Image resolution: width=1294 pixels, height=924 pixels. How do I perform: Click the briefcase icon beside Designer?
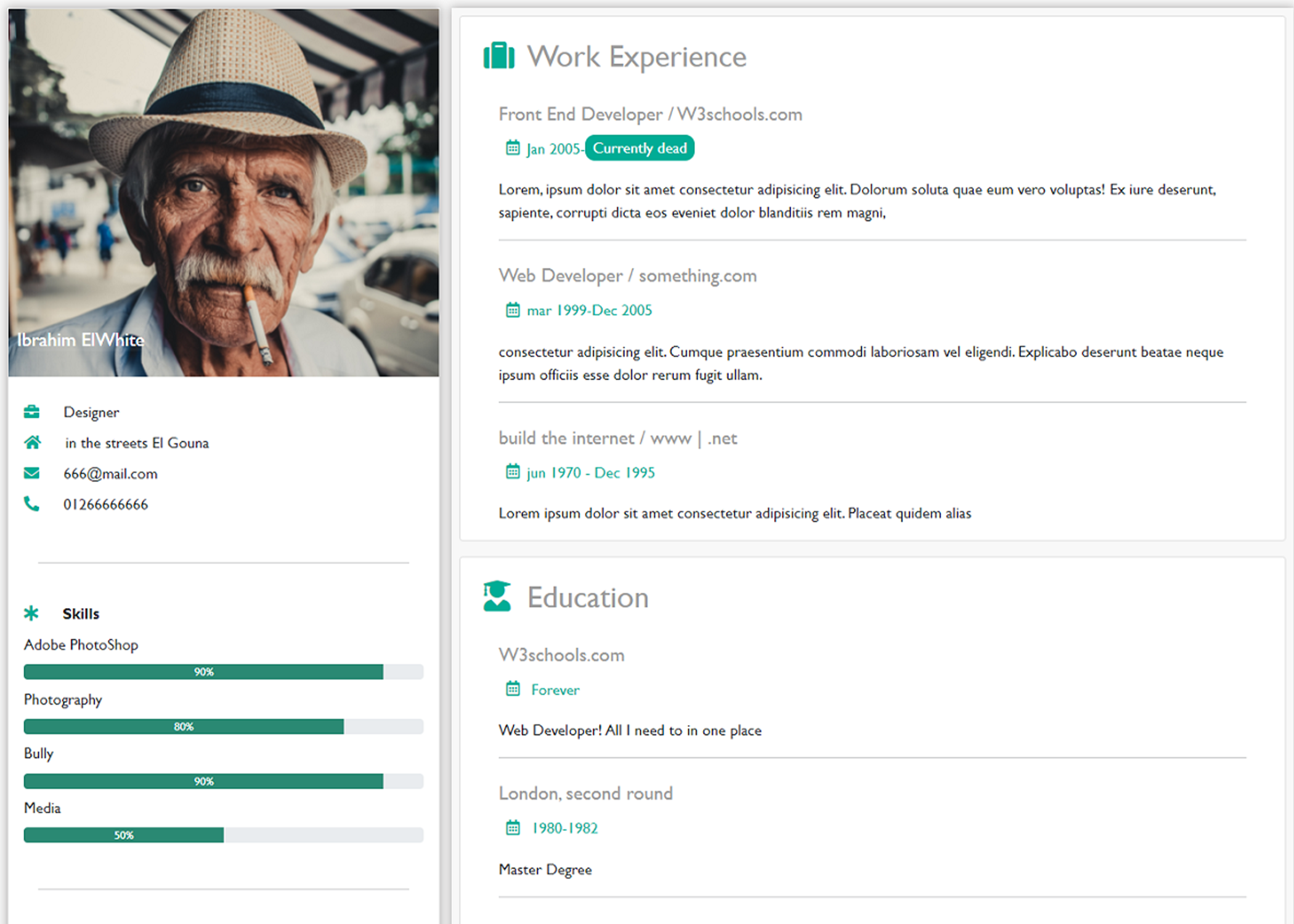tap(31, 411)
